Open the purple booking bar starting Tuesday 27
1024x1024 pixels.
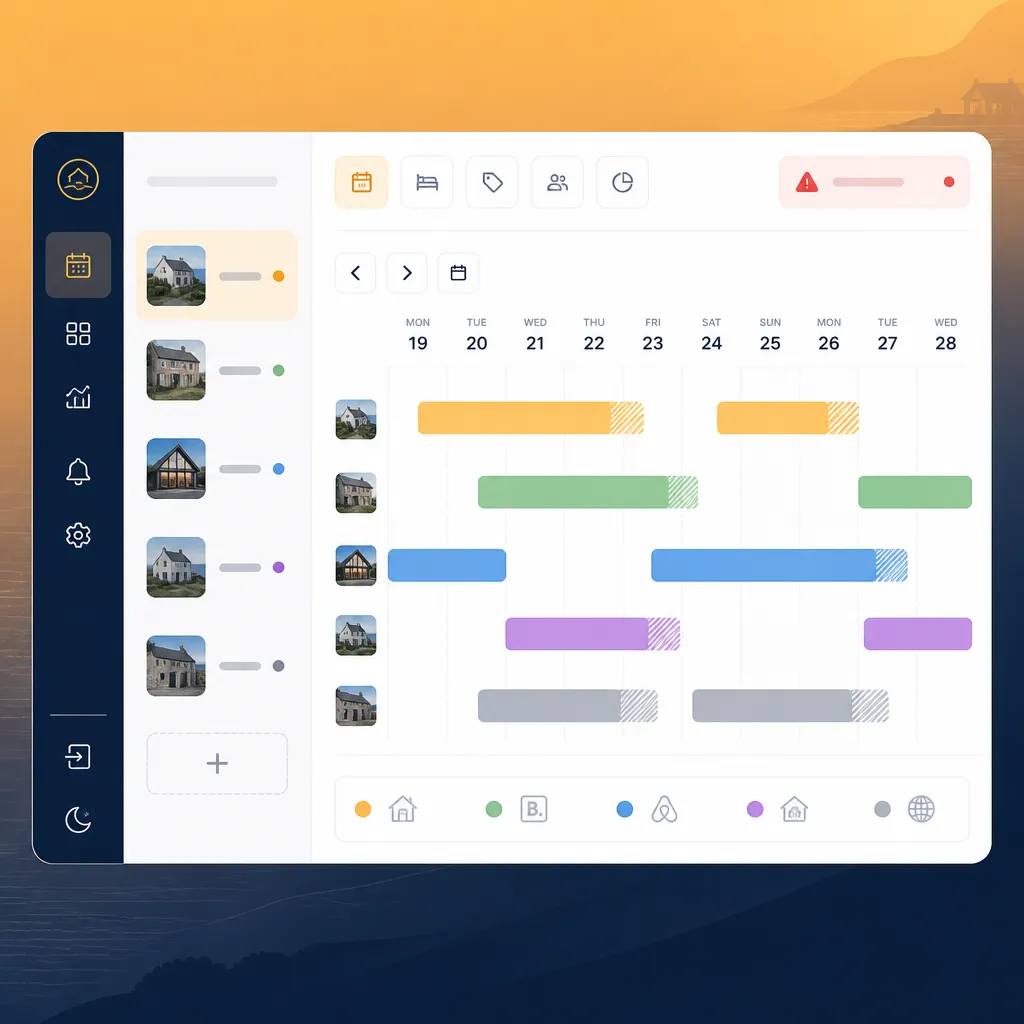pos(918,633)
